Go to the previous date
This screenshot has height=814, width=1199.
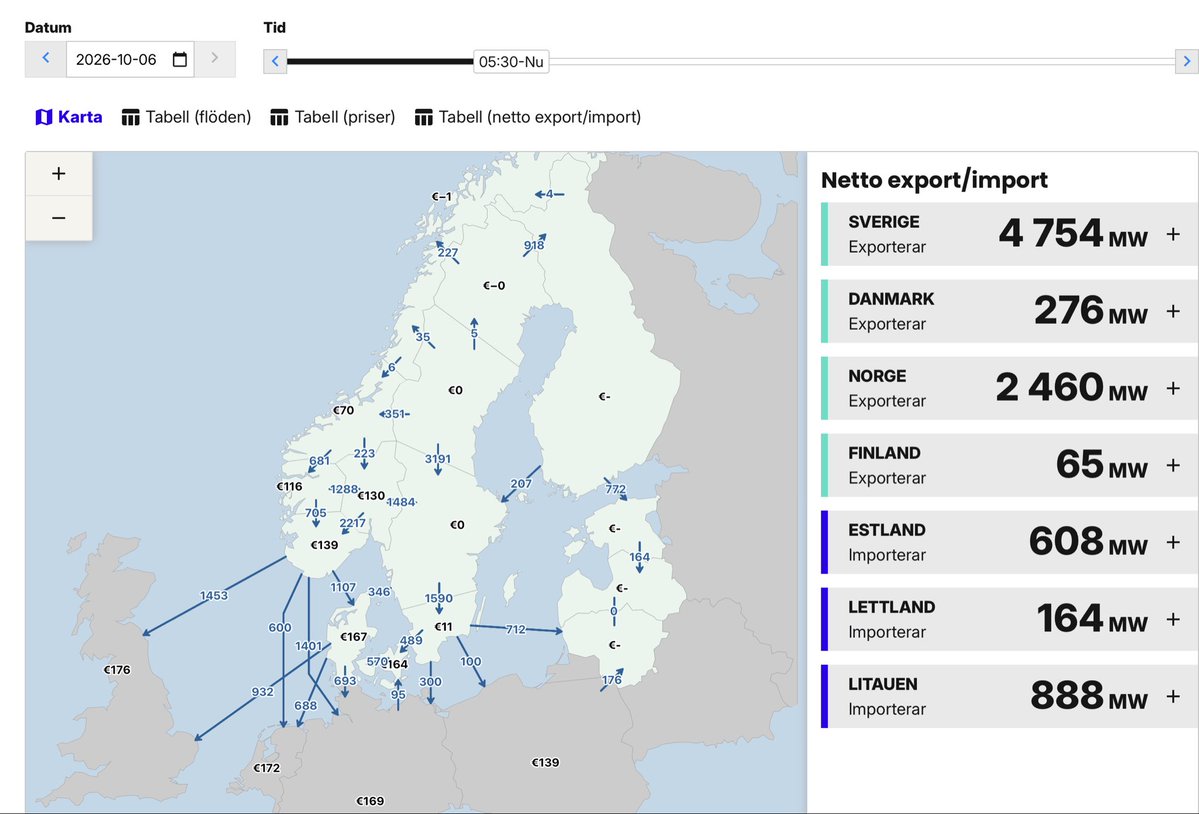(46, 59)
